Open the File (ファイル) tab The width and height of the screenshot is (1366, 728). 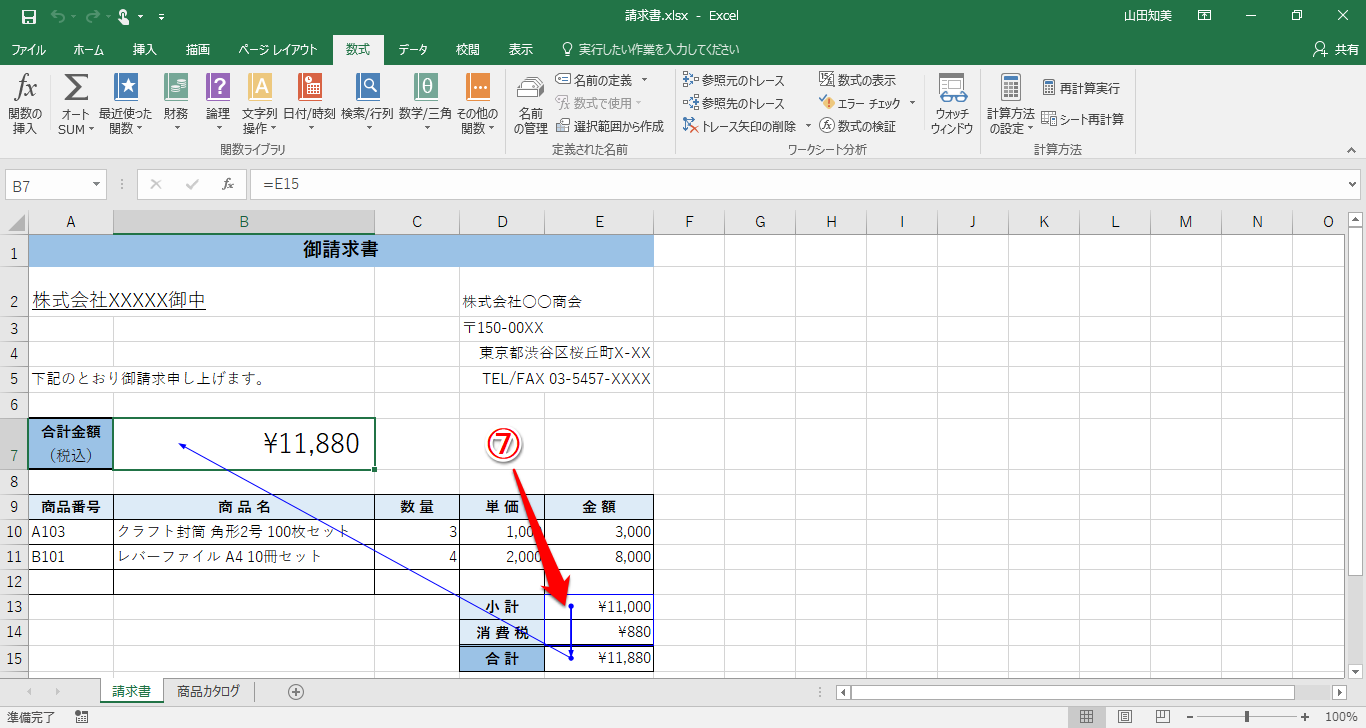click(x=28, y=49)
